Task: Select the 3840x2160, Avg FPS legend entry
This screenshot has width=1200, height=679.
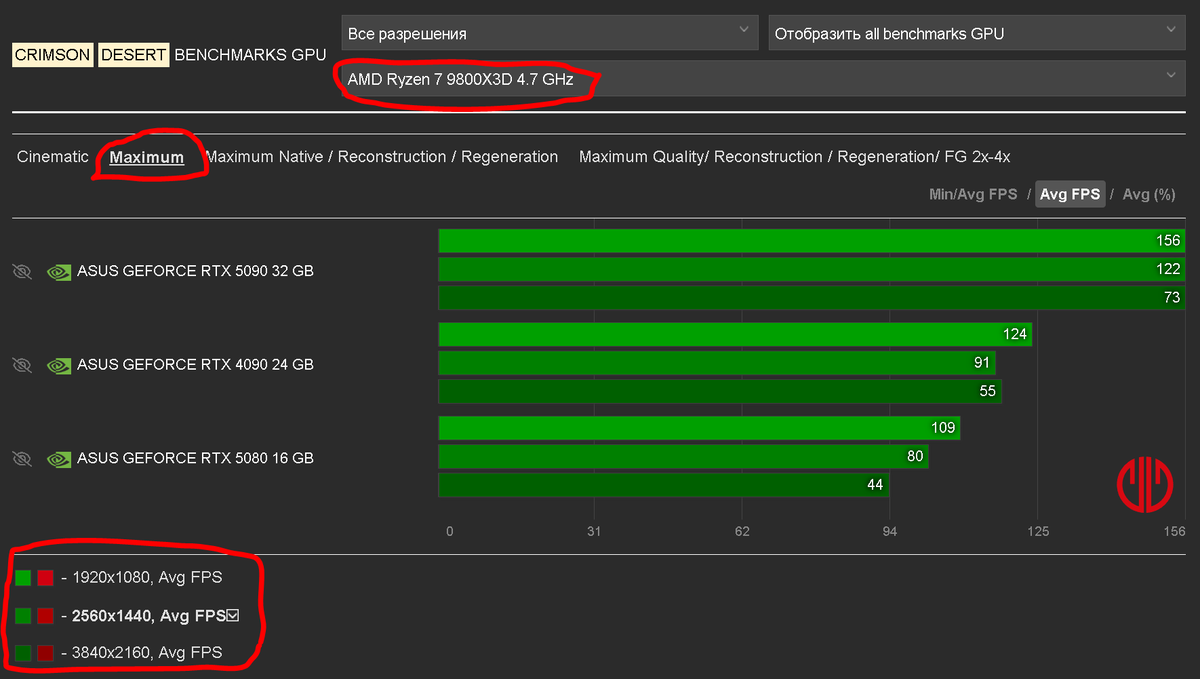Action: [x=147, y=653]
